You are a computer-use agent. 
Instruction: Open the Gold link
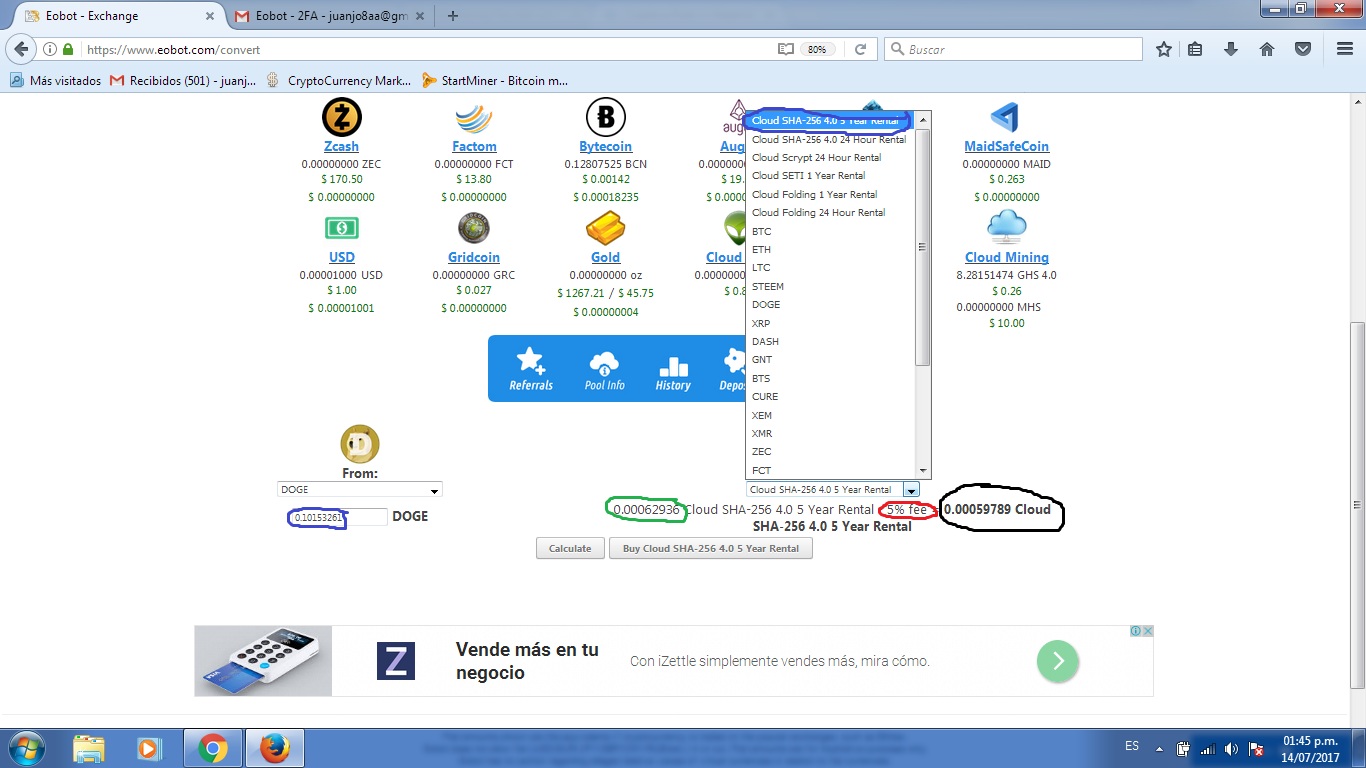point(605,257)
